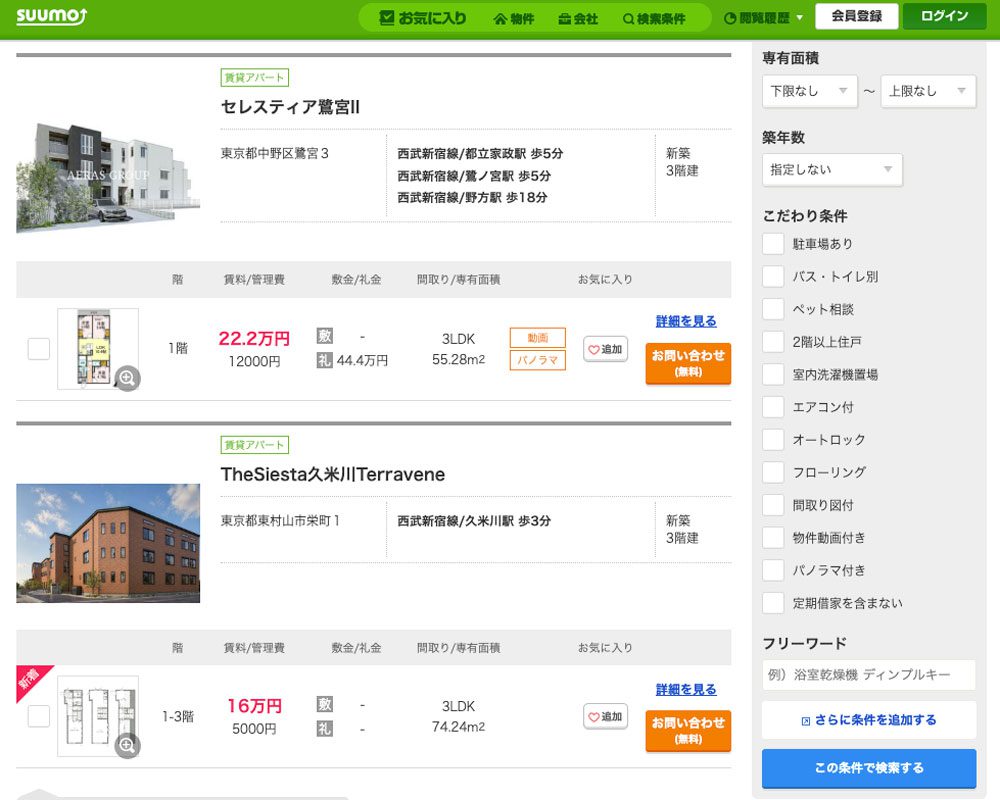This screenshot has width=1000, height=800.
Task: Click ログイン button
Action: click(945, 16)
